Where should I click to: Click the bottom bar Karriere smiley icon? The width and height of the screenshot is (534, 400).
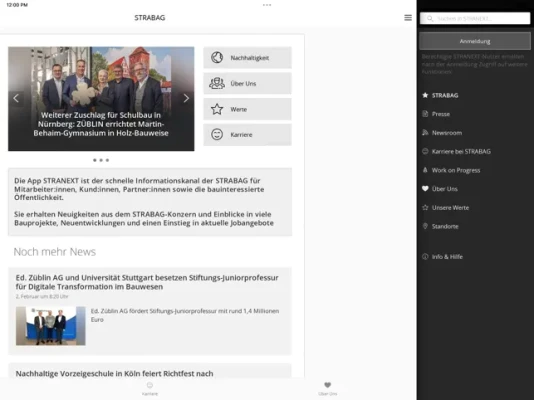(x=150, y=385)
